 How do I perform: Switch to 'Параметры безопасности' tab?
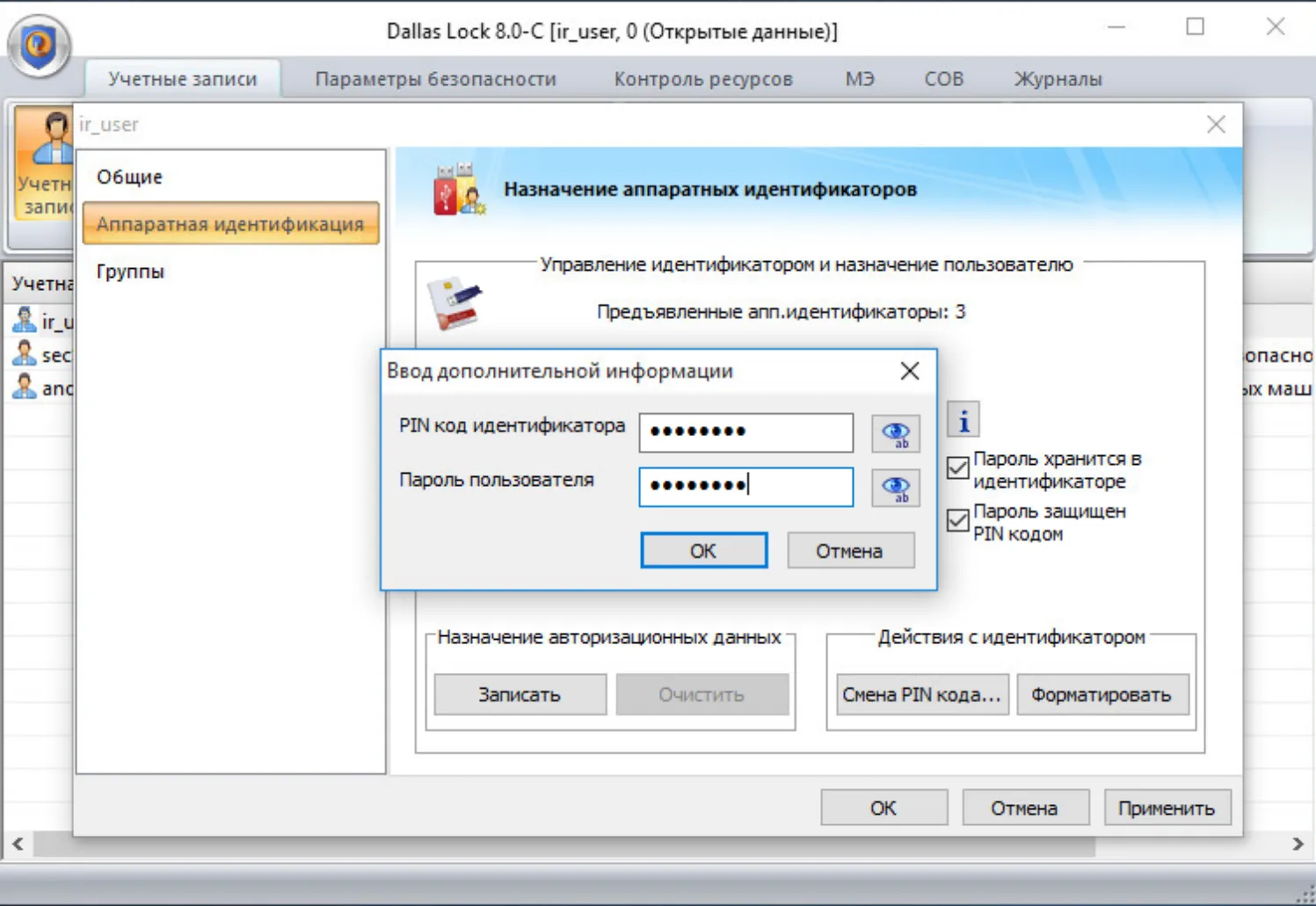pyautogui.click(x=436, y=79)
